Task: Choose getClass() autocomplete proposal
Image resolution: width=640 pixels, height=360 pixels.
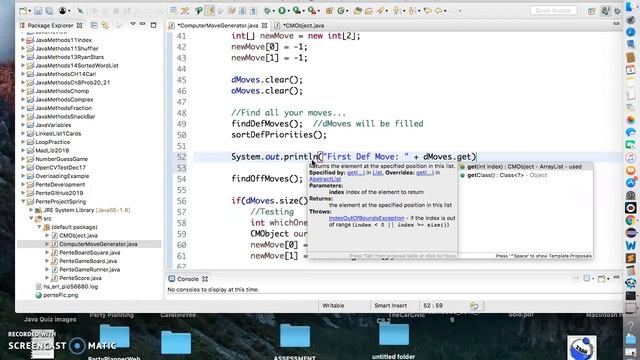Action: click(x=525, y=175)
